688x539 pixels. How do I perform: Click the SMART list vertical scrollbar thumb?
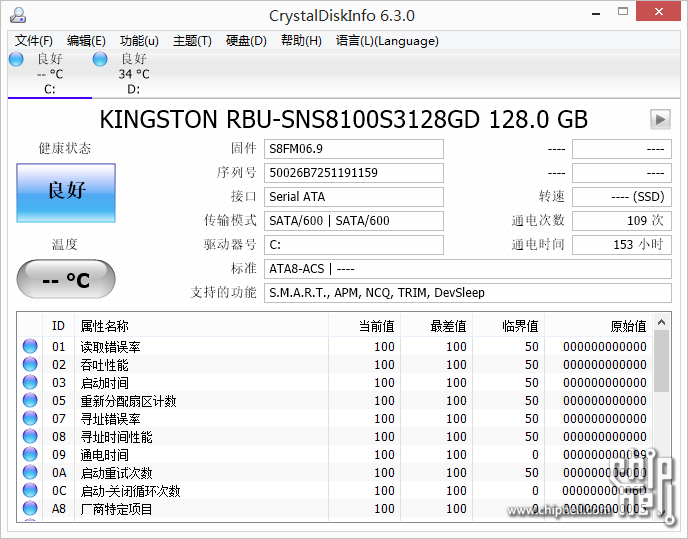pyautogui.click(x=661, y=361)
